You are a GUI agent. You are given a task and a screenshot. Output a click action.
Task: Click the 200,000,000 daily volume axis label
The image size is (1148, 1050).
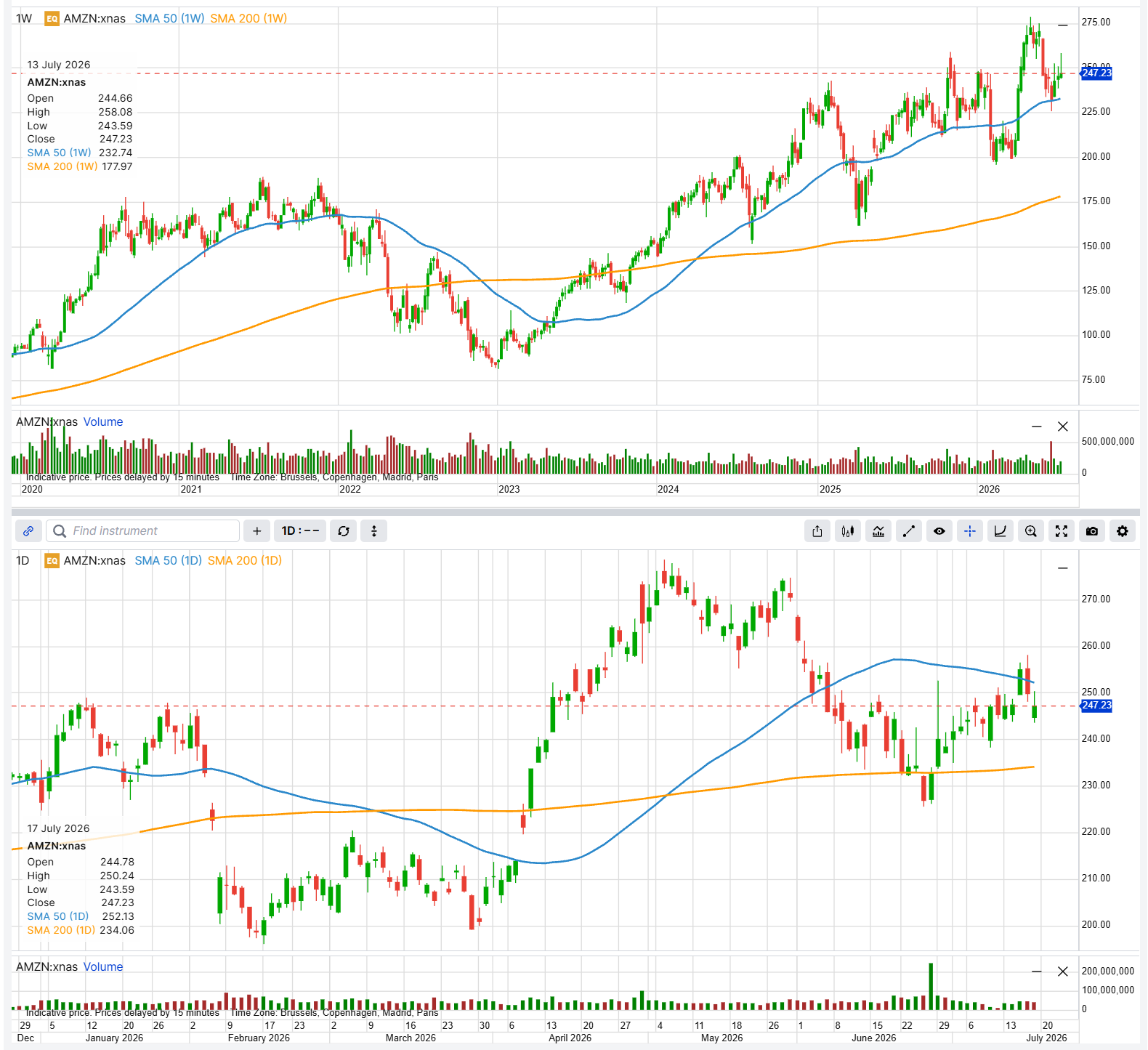pos(1108,972)
